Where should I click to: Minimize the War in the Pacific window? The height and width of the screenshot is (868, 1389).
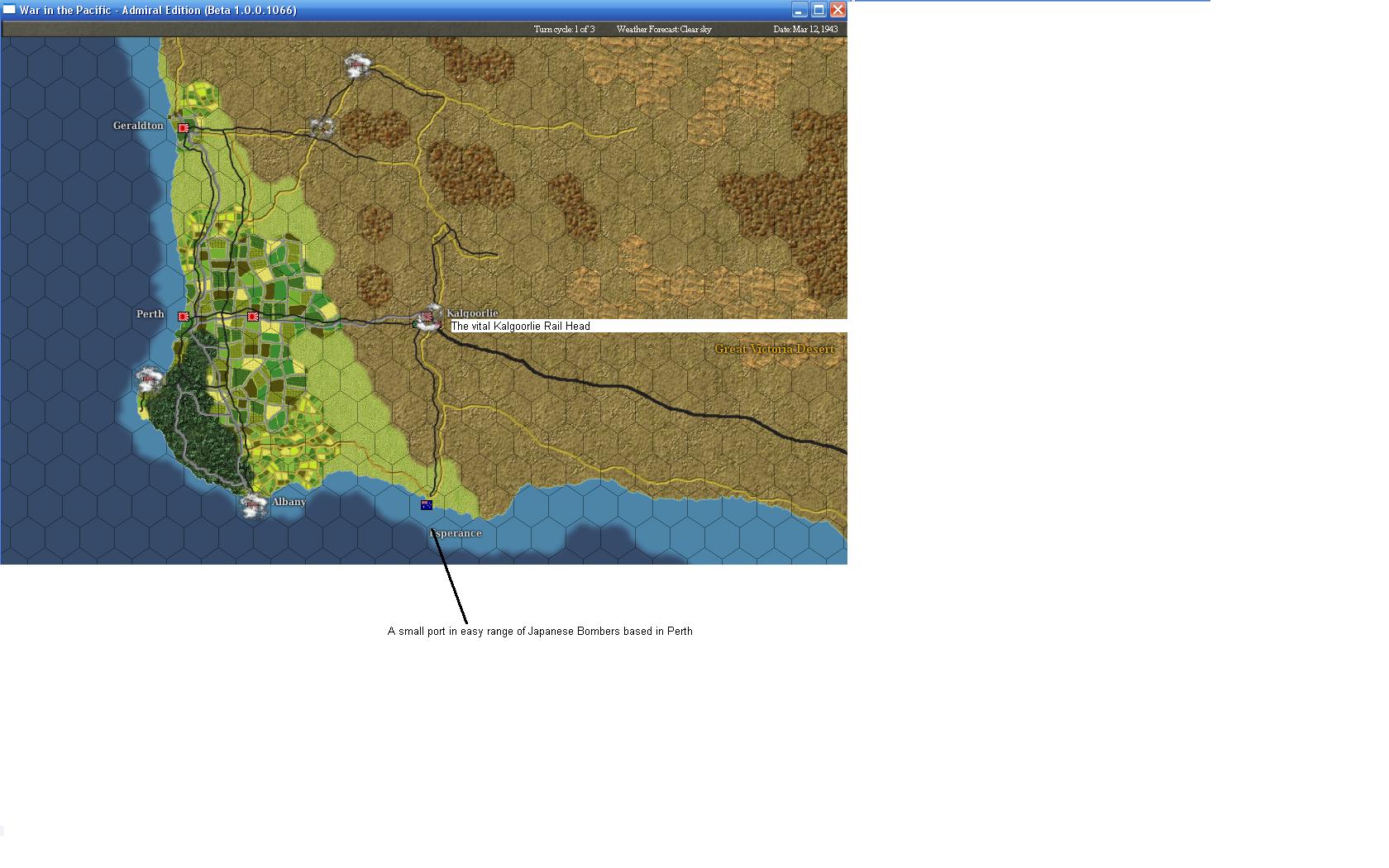point(799,10)
